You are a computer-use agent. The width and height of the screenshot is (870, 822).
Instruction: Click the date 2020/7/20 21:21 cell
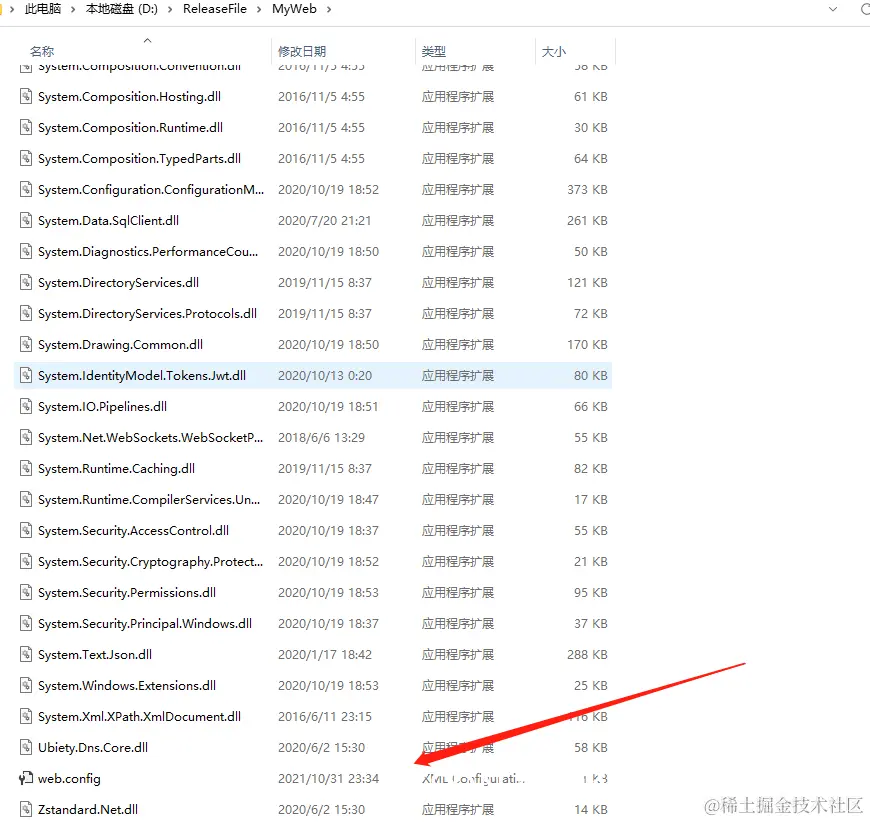click(x=324, y=221)
